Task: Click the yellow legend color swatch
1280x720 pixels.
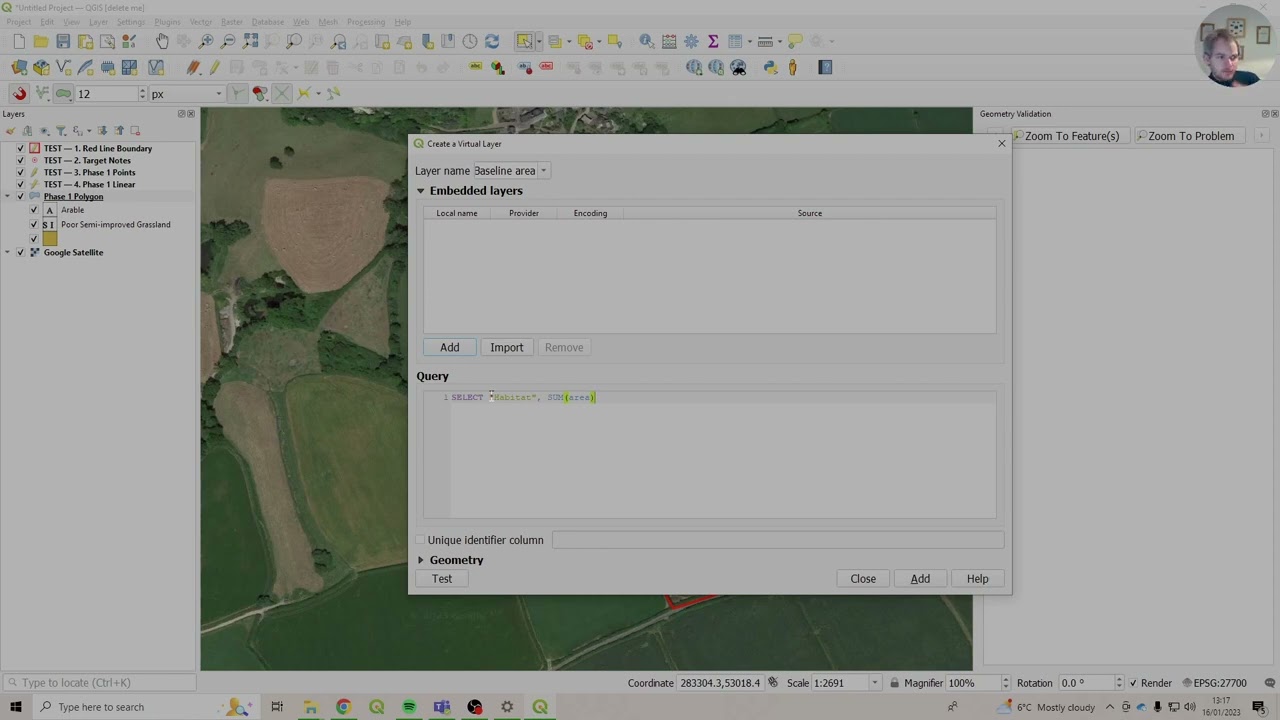Action: 50,239
